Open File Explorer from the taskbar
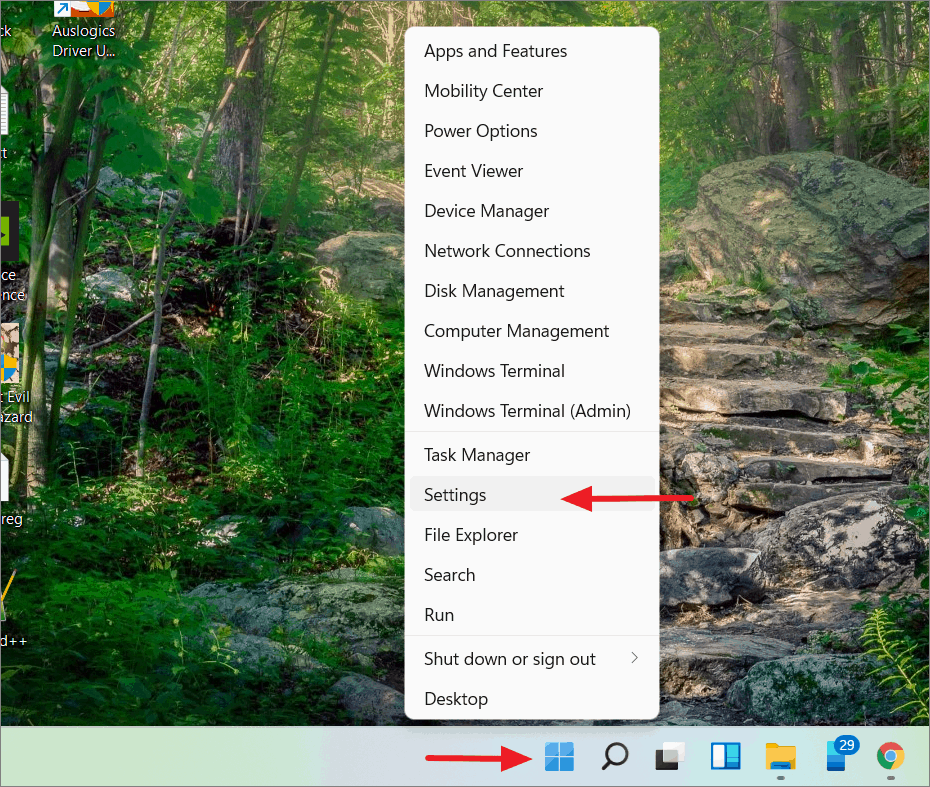Image resolution: width=930 pixels, height=787 pixels. [780, 757]
